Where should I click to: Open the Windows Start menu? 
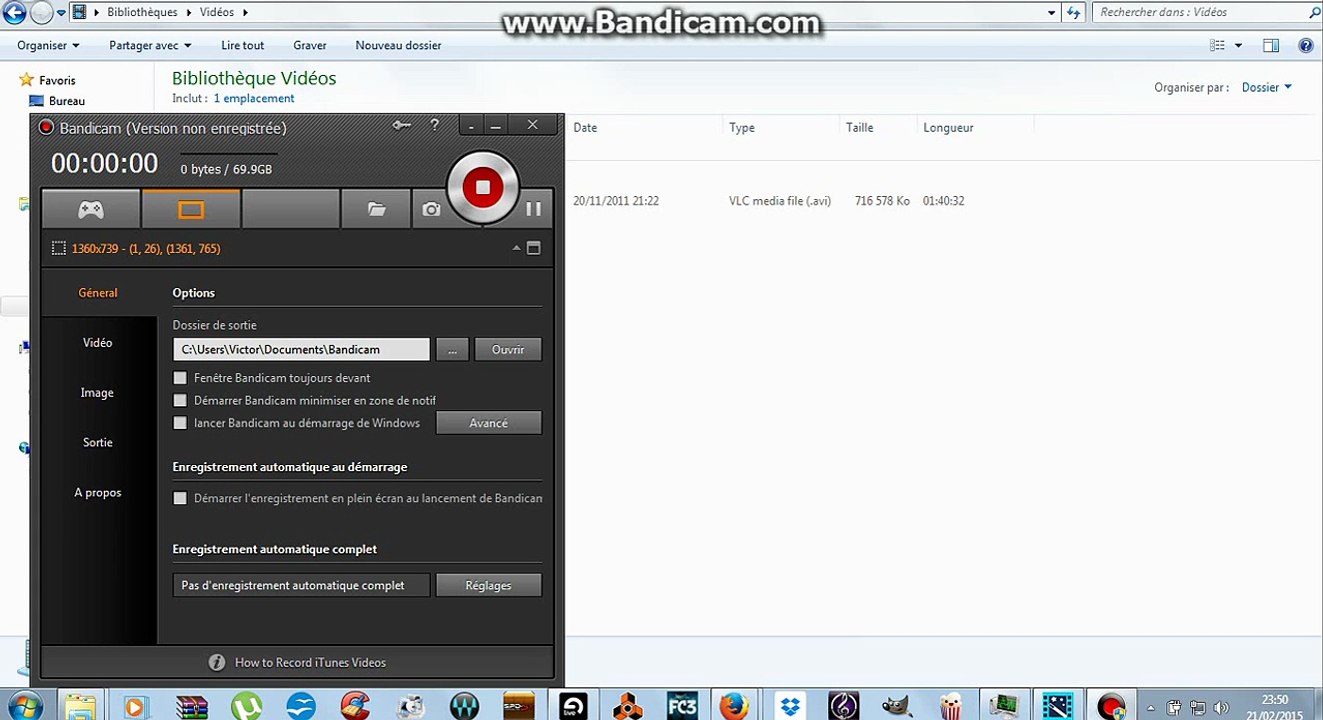[24, 705]
